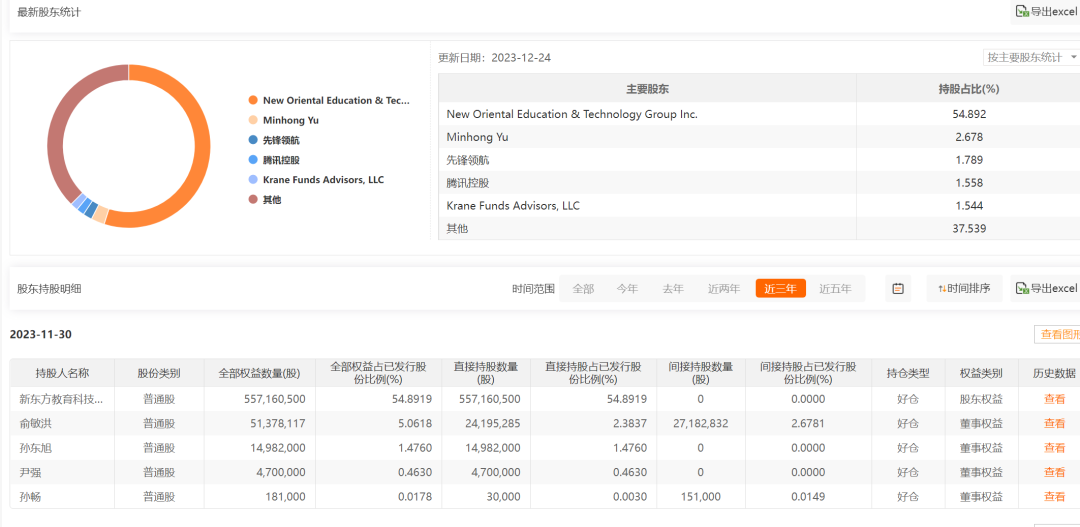
Task: Click 持仓类型 column header
Action: pos(908,373)
